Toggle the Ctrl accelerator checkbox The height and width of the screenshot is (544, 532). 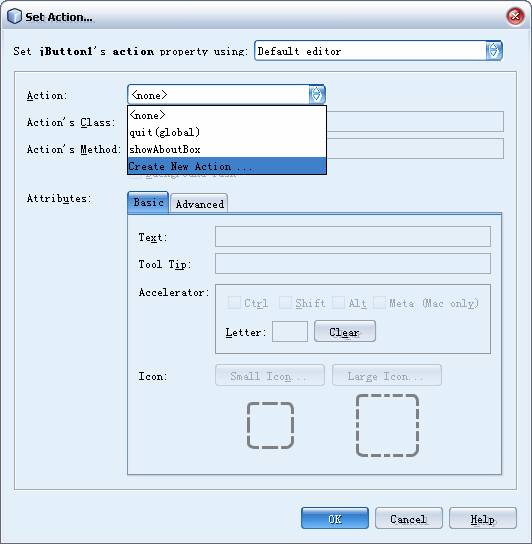click(234, 303)
